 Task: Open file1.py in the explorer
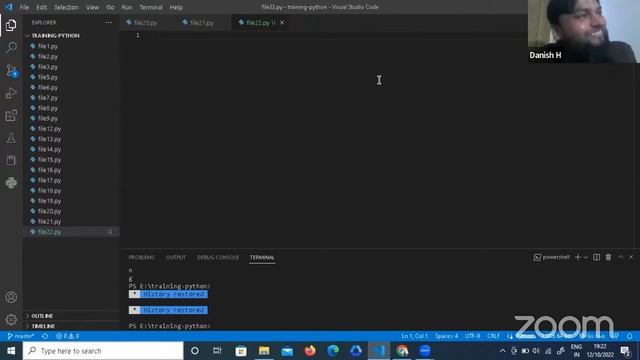click(x=48, y=46)
